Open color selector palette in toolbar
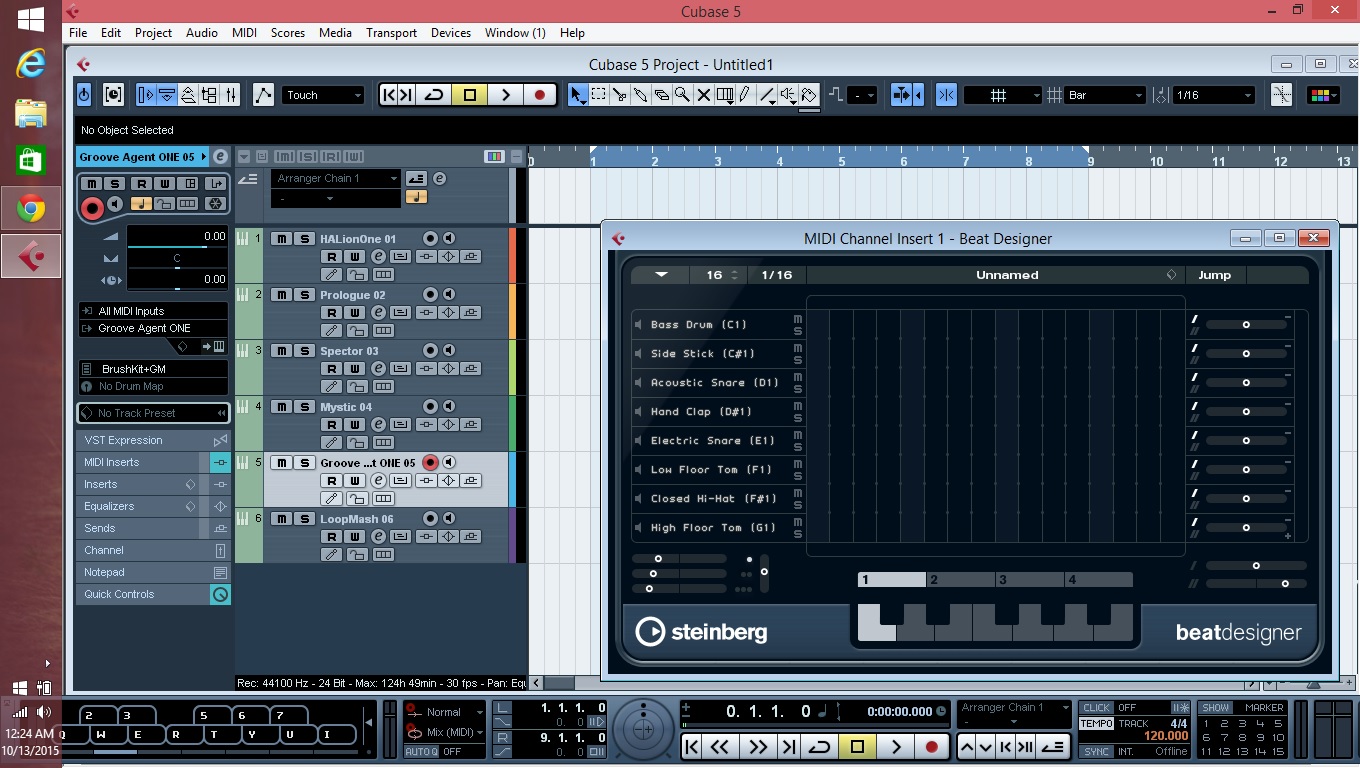The width and height of the screenshot is (1360, 768). coord(1322,95)
